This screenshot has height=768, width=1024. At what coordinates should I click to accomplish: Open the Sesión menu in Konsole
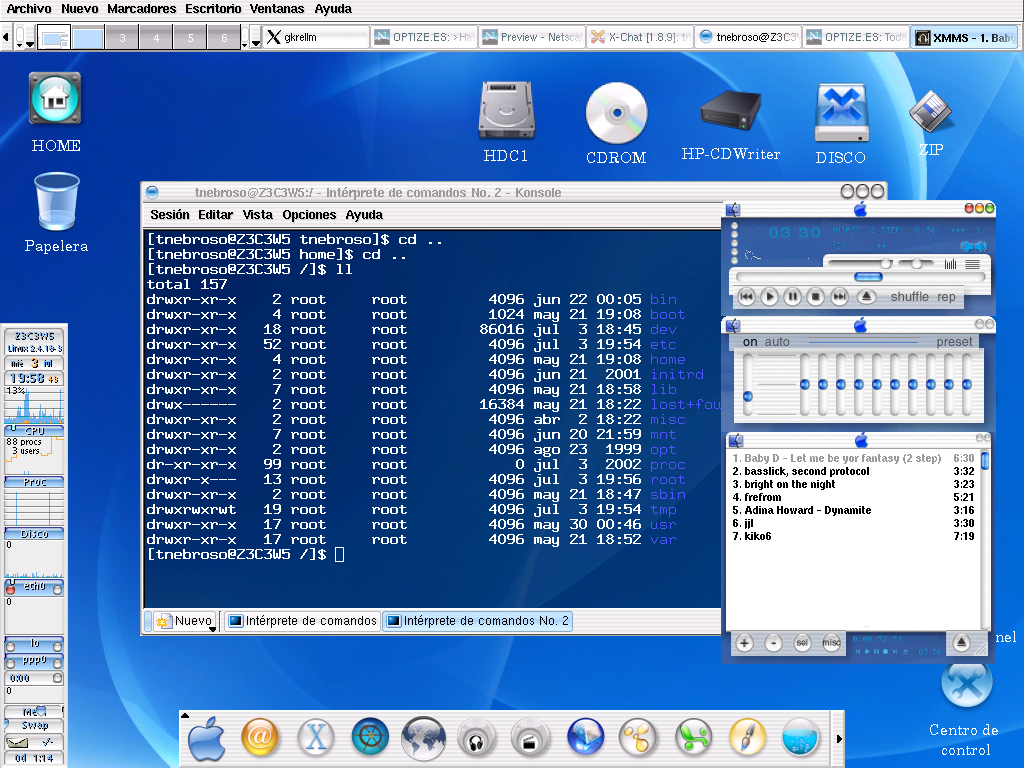pyautogui.click(x=168, y=214)
